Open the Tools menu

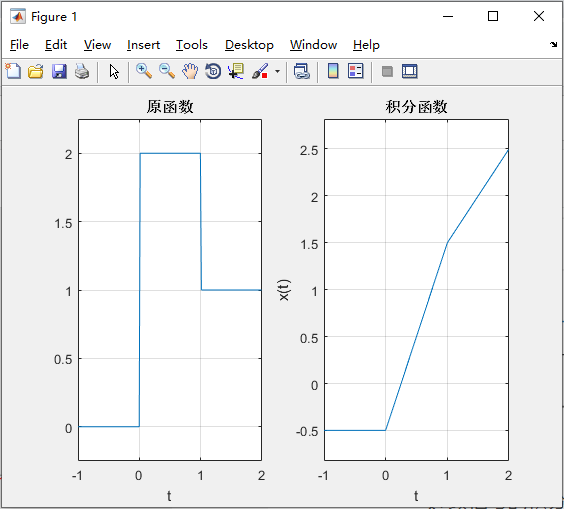[192, 45]
